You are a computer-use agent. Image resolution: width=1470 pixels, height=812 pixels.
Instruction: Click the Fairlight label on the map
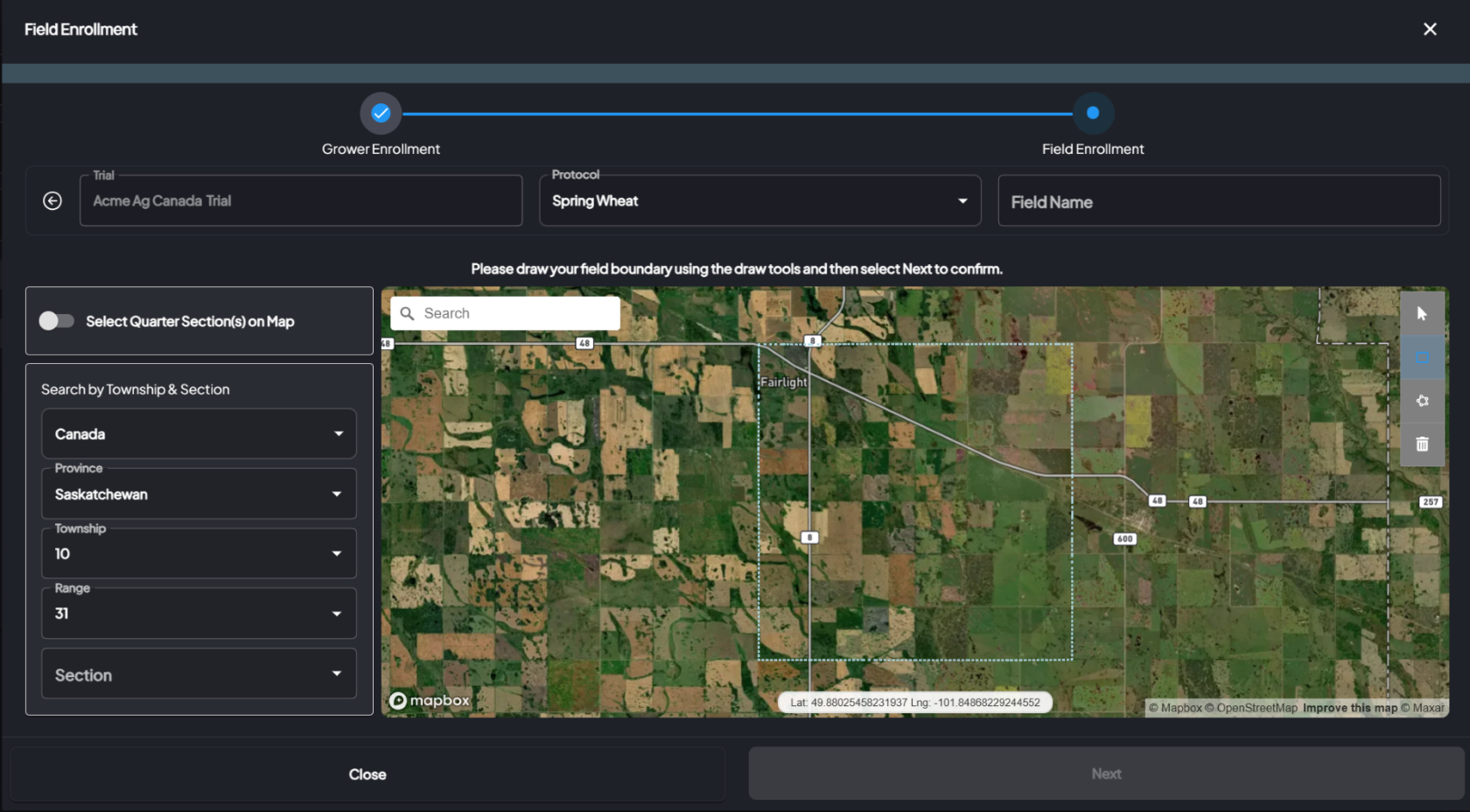[783, 382]
